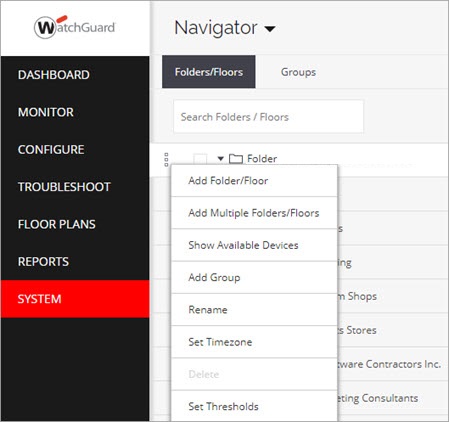Select the Consultants row

click(393, 398)
